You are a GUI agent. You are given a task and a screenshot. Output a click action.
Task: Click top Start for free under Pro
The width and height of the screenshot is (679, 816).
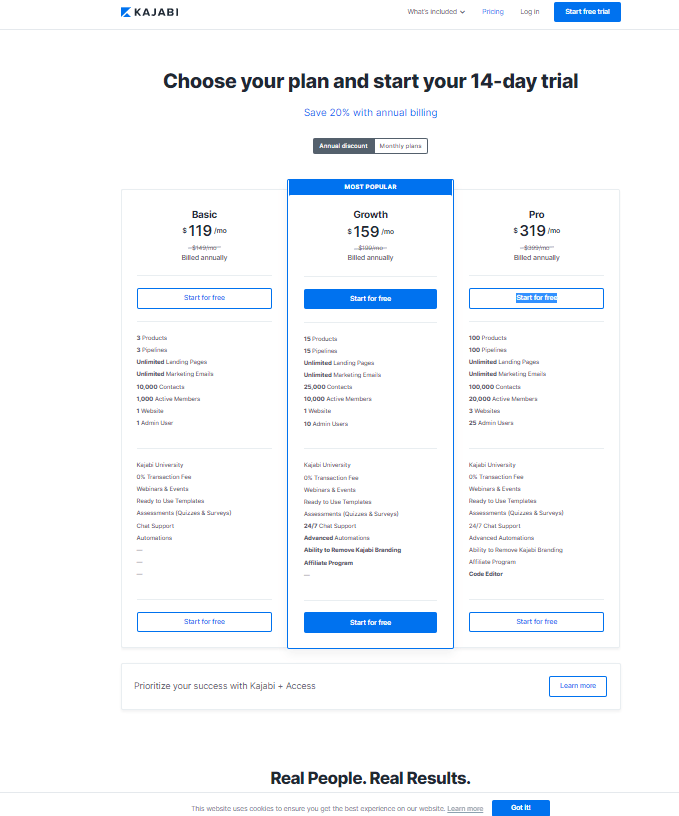pos(536,298)
